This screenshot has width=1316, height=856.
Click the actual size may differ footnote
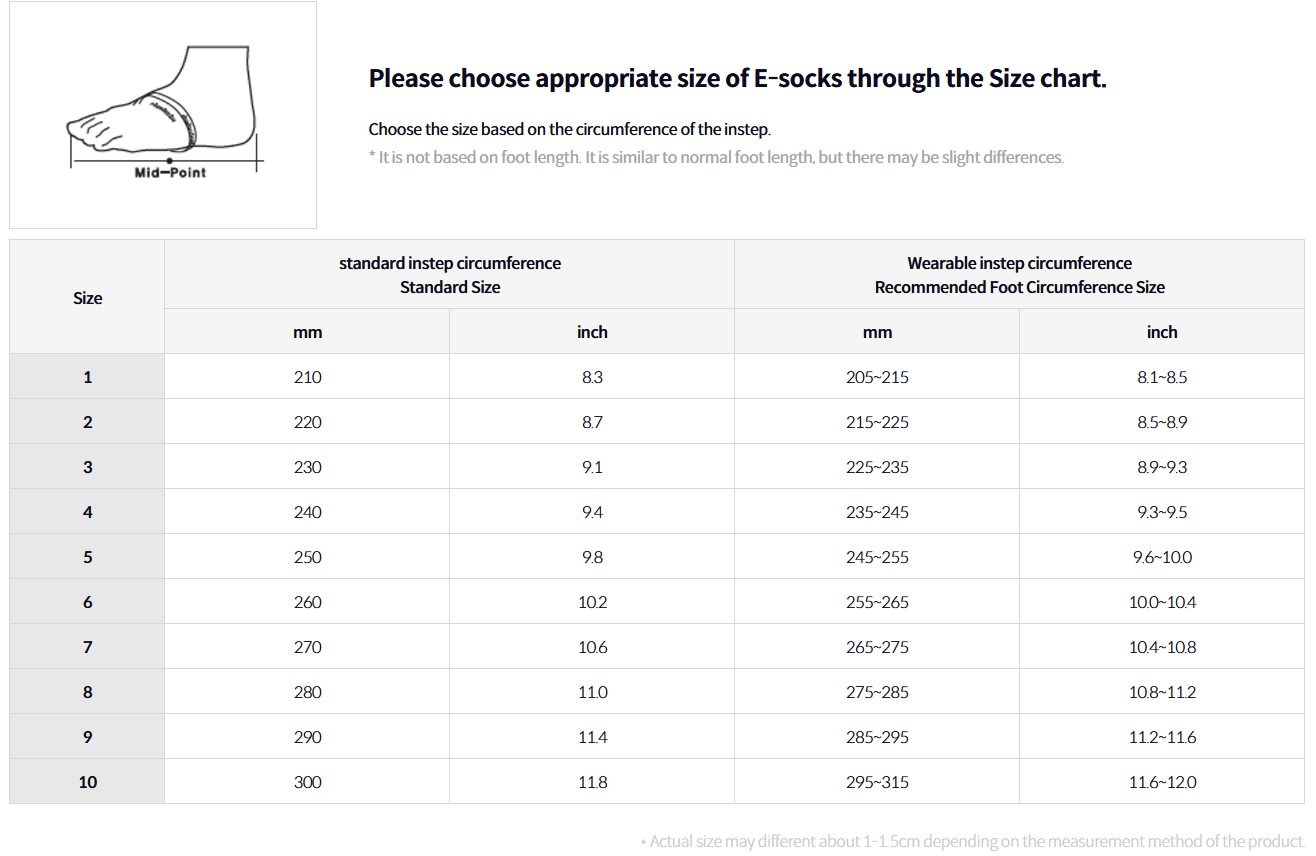click(972, 841)
